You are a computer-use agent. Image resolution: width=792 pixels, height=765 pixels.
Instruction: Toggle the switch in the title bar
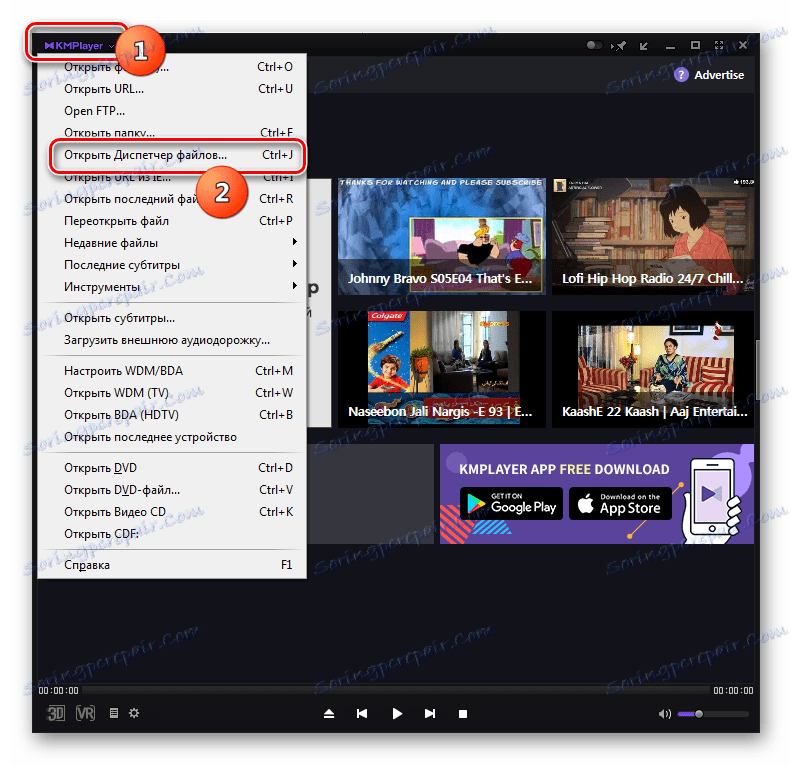click(x=595, y=45)
